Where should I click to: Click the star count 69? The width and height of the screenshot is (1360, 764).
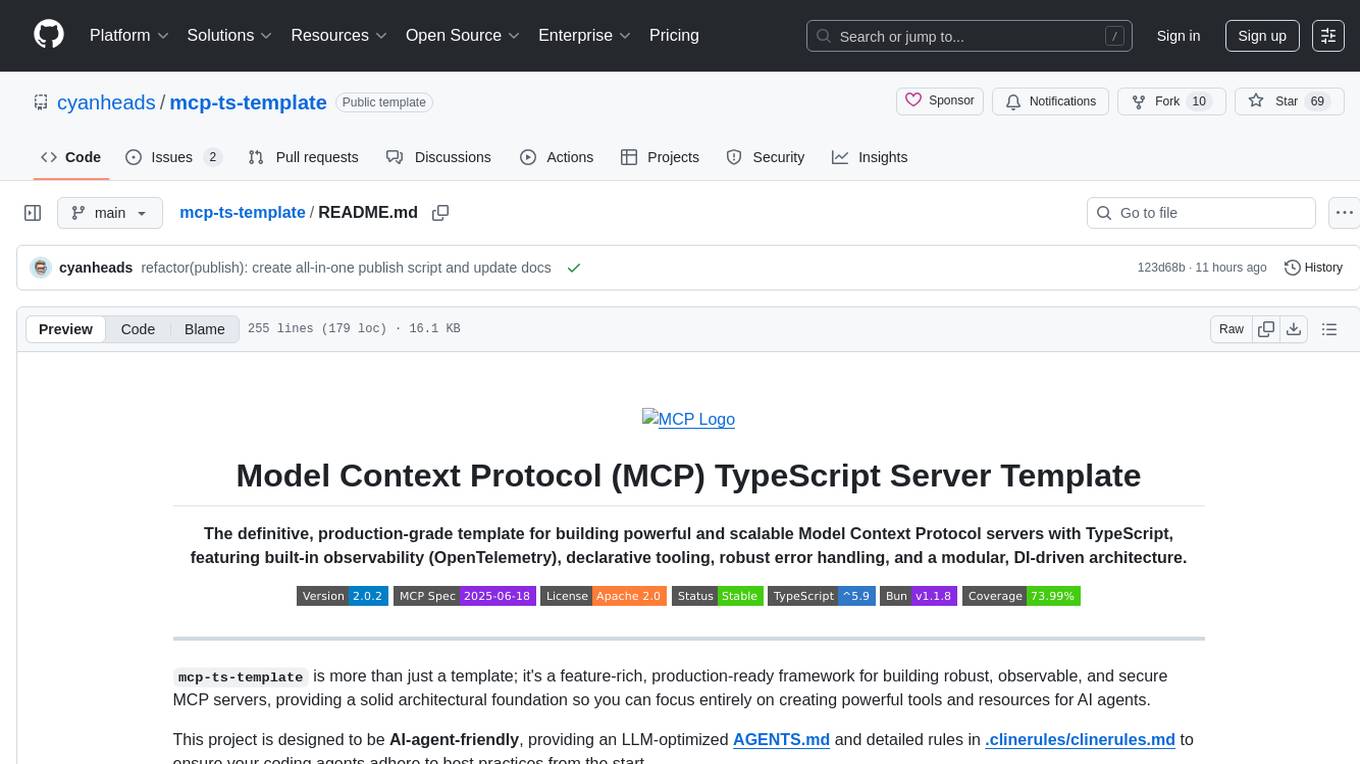point(1317,101)
